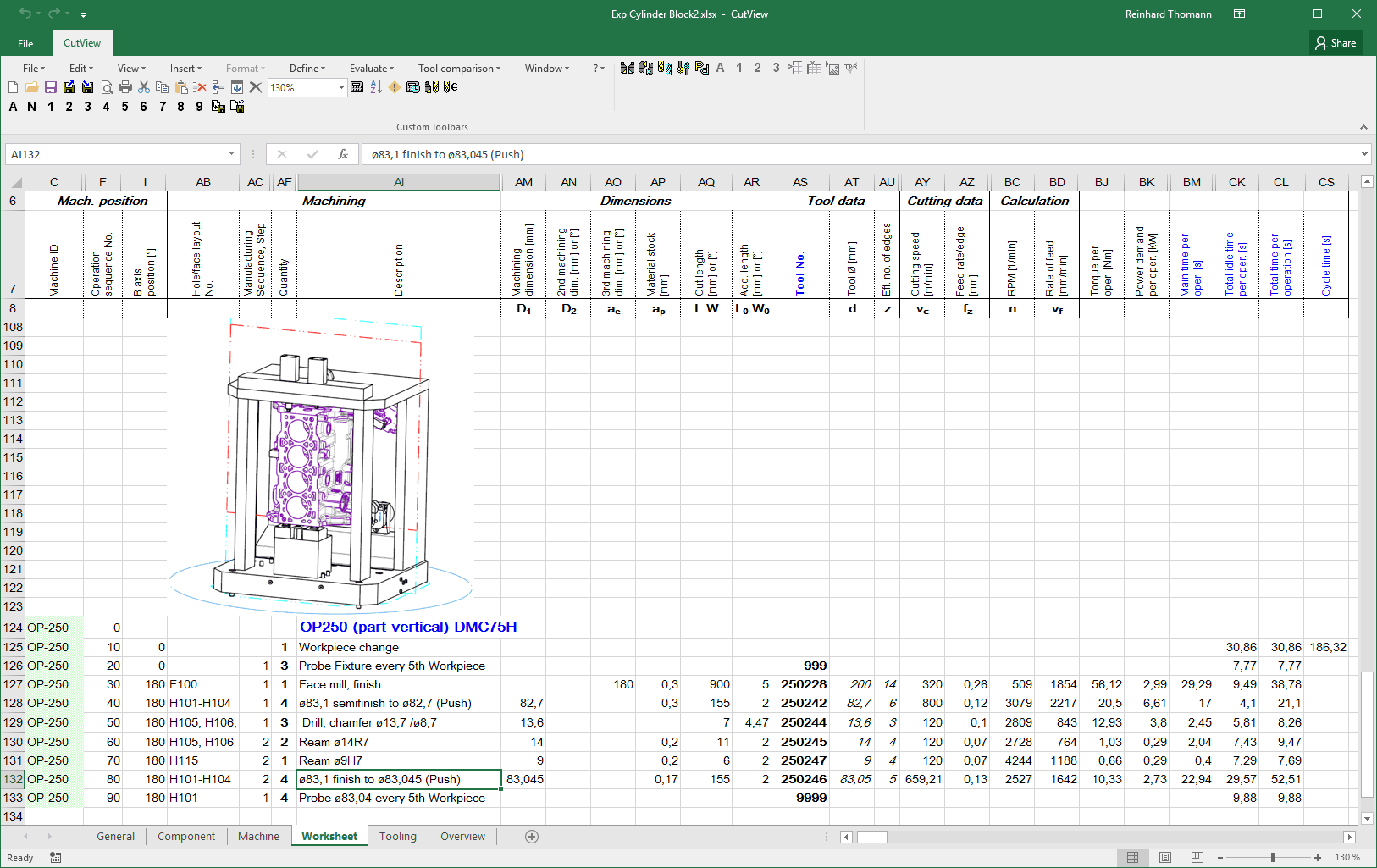Image resolution: width=1377 pixels, height=868 pixels.
Task: Expand the Name Box dropdown arrow
Action: click(x=231, y=154)
